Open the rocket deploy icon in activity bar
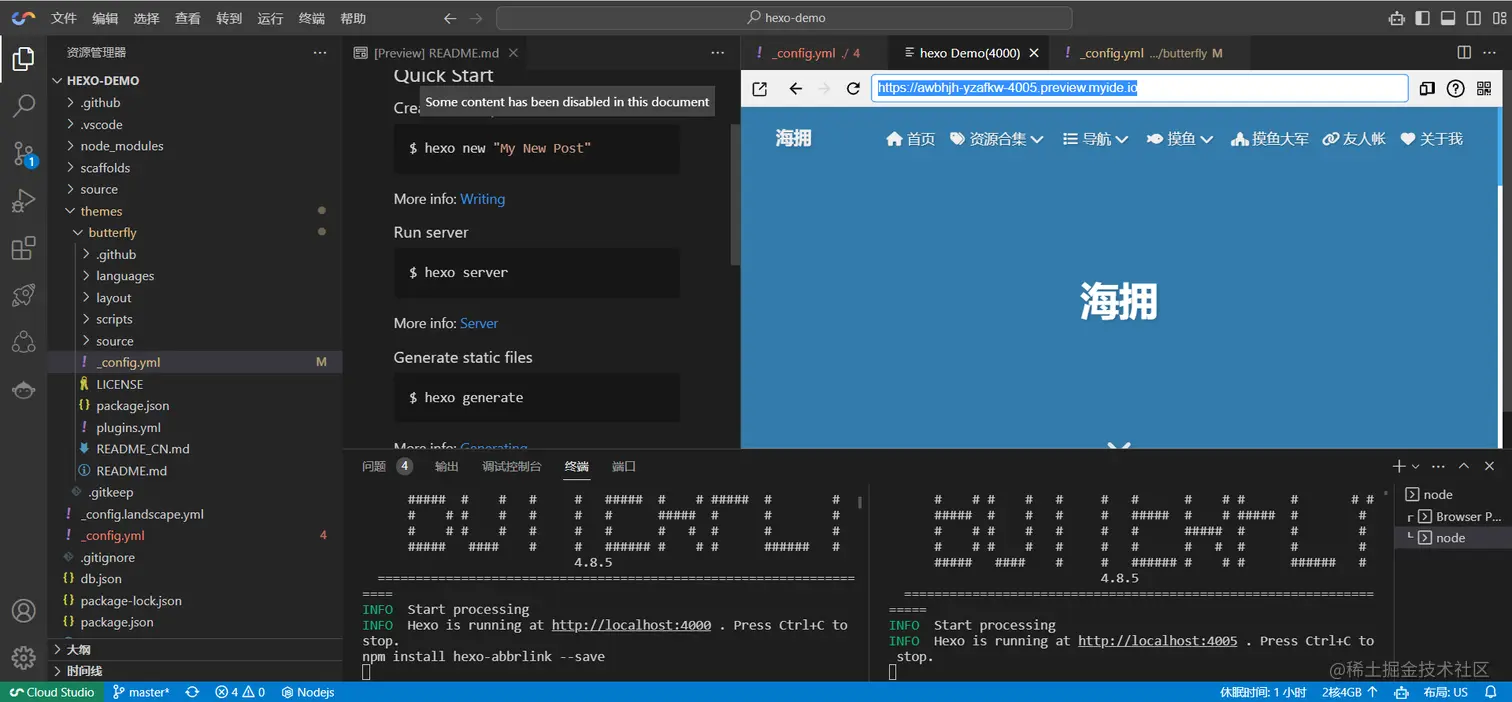Screen dimensions: 1512x702 (23, 296)
